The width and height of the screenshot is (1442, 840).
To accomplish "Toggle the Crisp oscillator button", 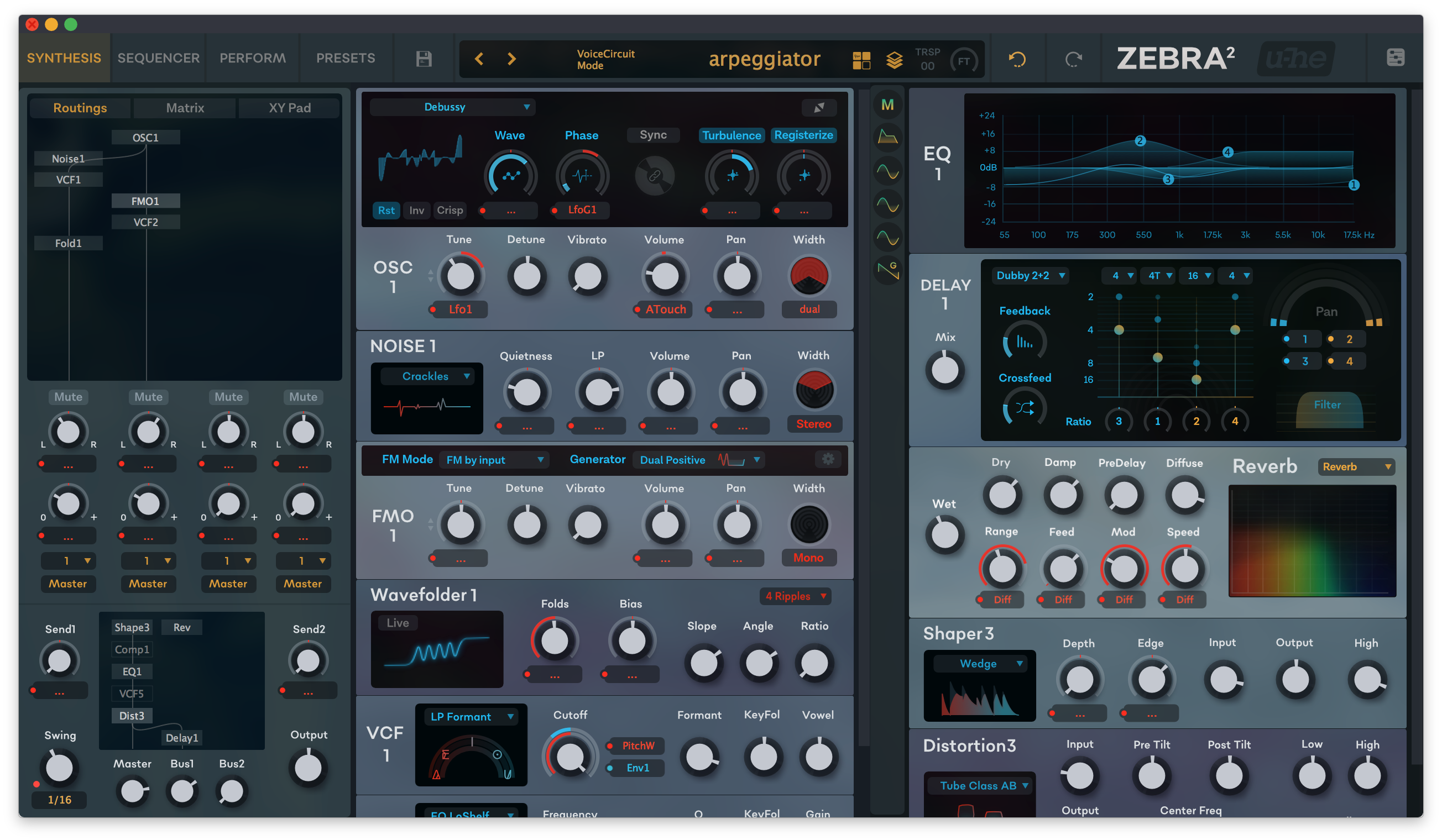I will (x=449, y=211).
